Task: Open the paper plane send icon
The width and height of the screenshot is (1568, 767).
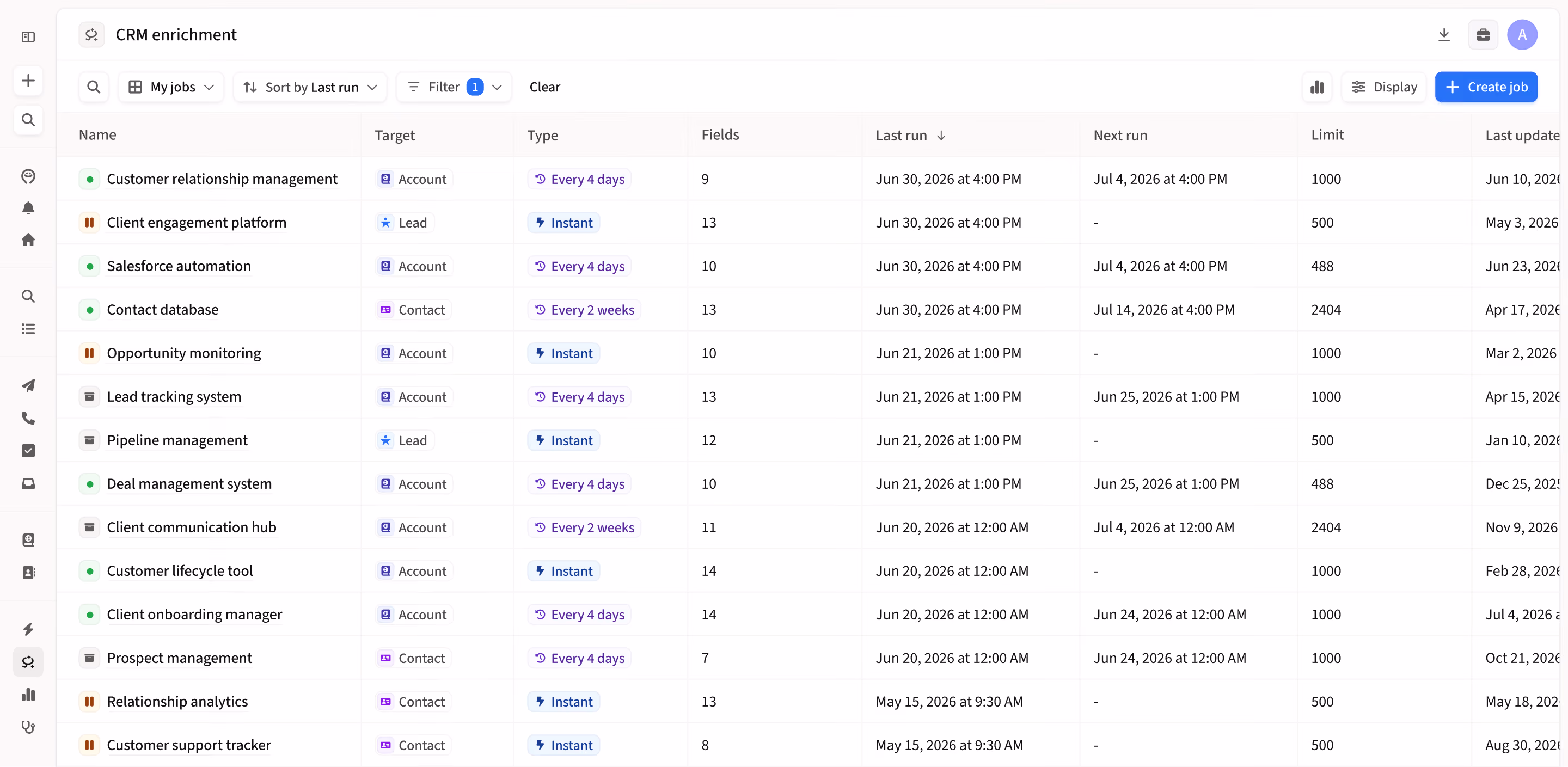Action: coord(28,385)
